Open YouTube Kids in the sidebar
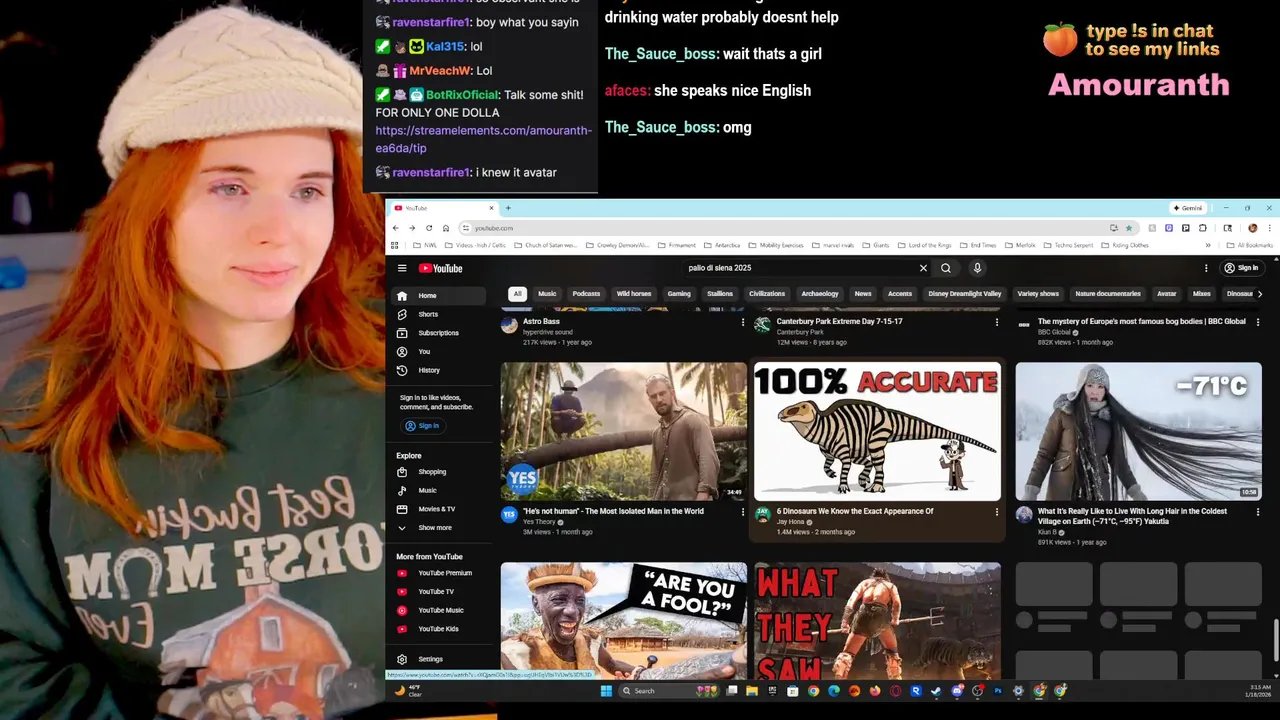The image size is (1280, 720). pos(437,629)
